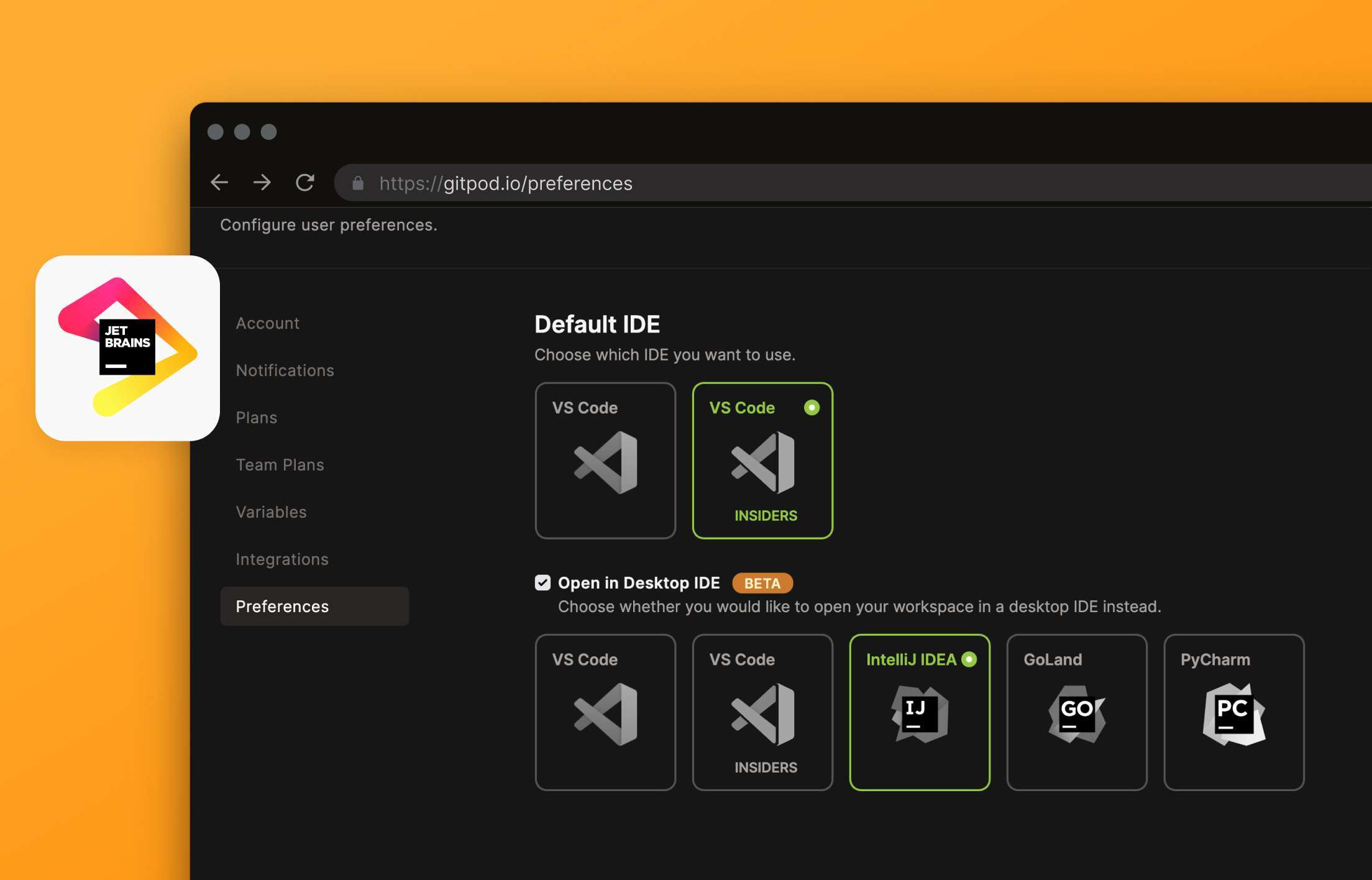The height and width of the screenshot is (880, 1372).
Task: Navigate to Notifications preferences
Action: (x=285, y=369)
